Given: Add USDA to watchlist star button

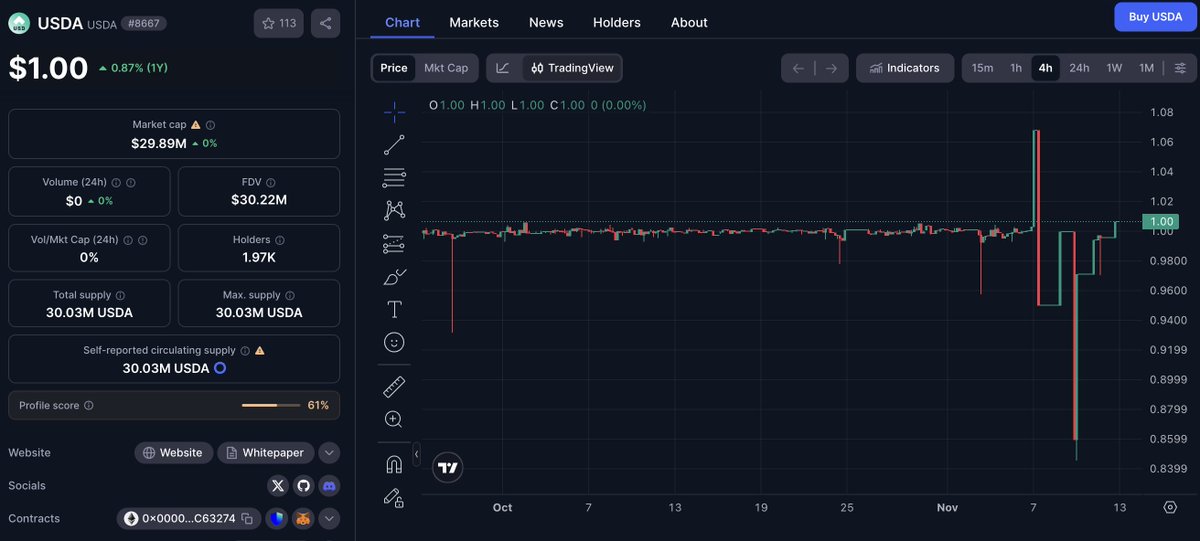Looking at the screenshot, I should point(279,23).
